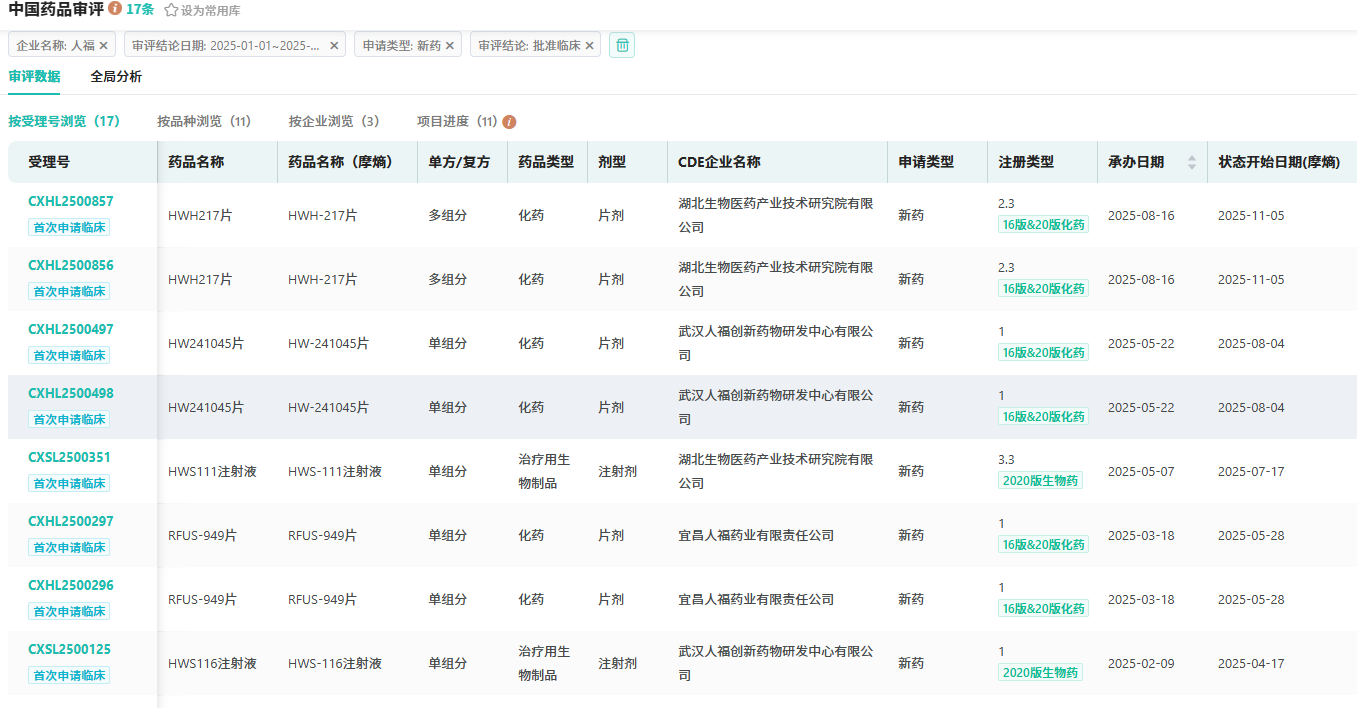Open 按企业浏览 (3) view
Viewport: 1357px width, 708px height.
[x=334, y=121]
